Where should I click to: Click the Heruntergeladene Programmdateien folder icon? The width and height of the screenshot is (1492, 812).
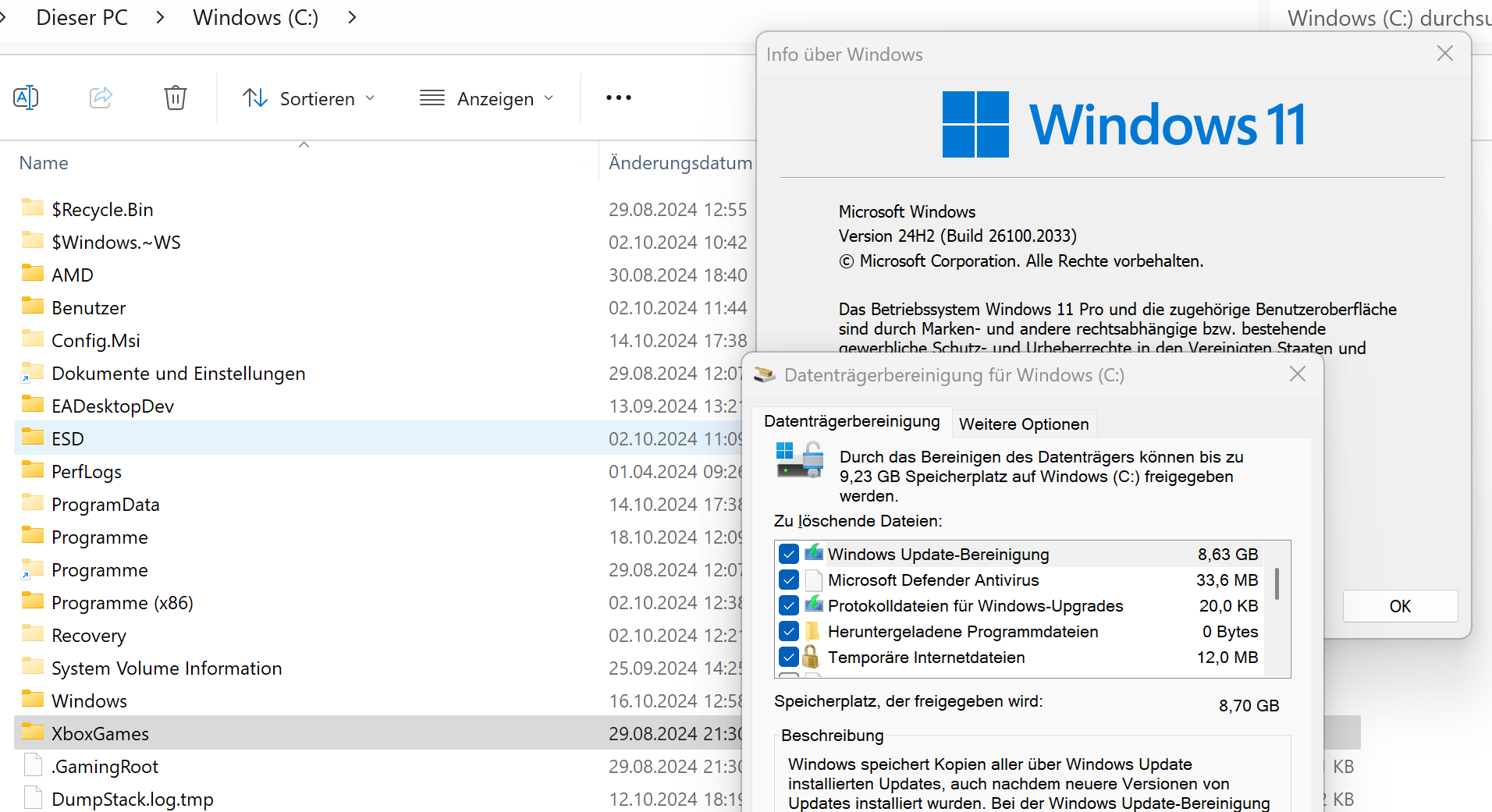pos(813,631)
